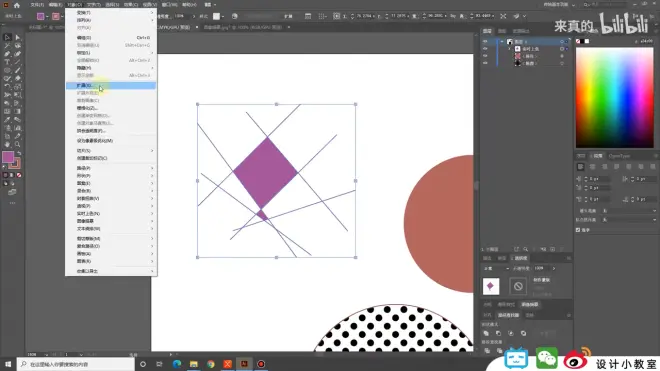Set paint mode to Color below swatches

tap(5, 175)
